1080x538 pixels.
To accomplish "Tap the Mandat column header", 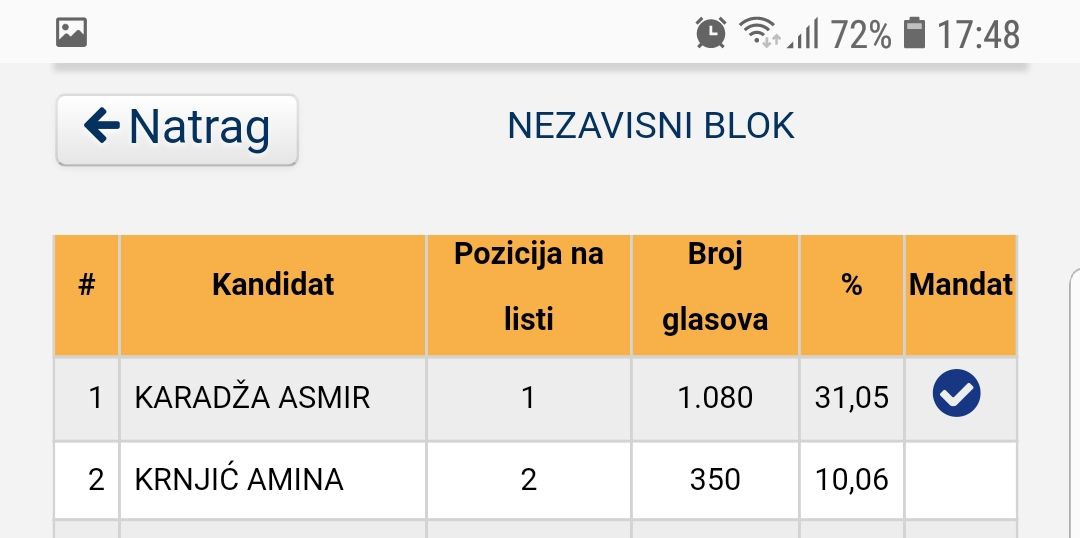I will coord(960,285).
